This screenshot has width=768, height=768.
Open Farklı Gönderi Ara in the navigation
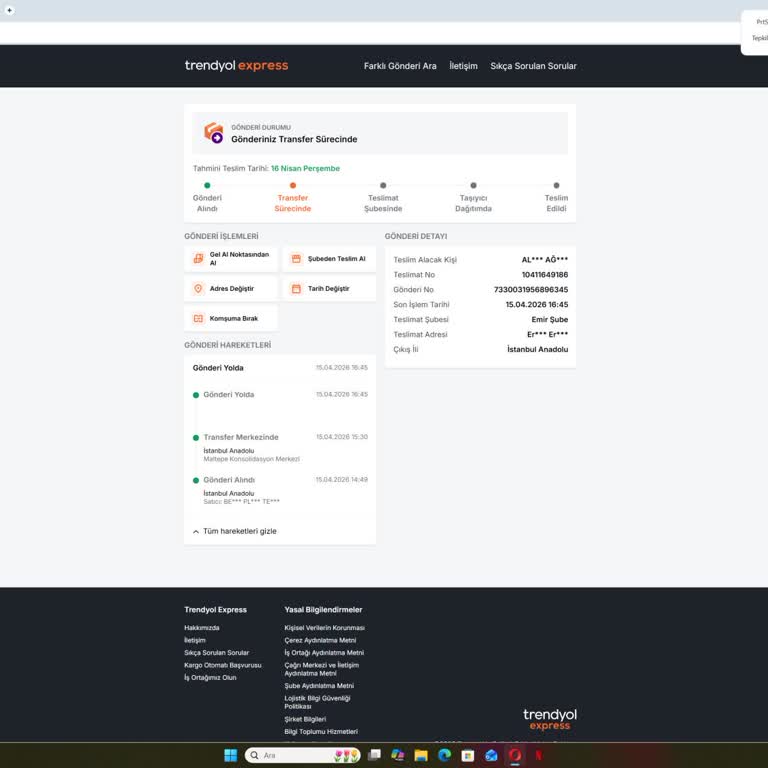(x=400, y=66)
